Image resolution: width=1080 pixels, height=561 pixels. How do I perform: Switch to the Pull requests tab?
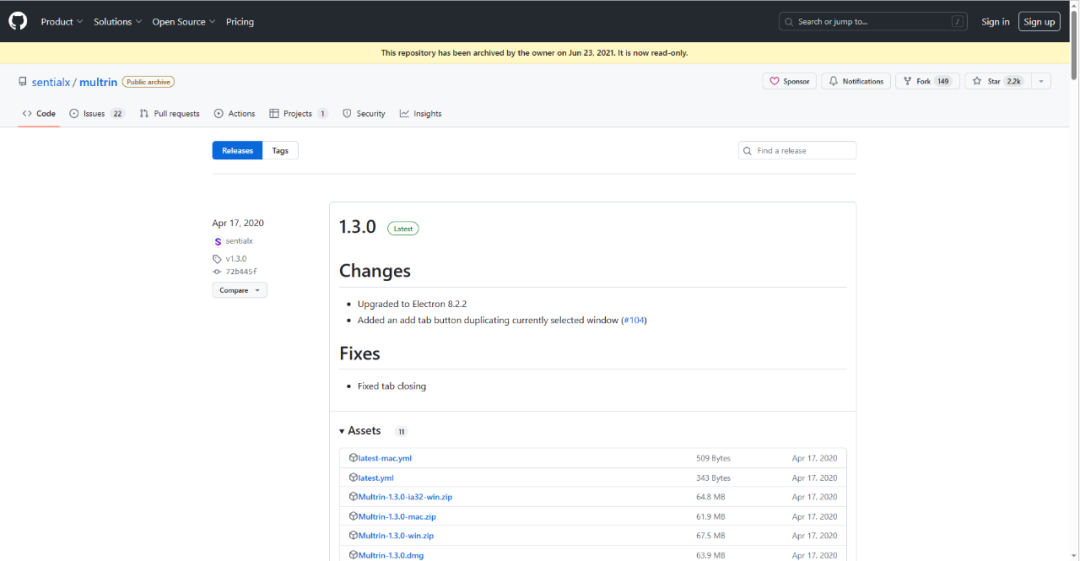pyautogui.click(x=169, y=114)
